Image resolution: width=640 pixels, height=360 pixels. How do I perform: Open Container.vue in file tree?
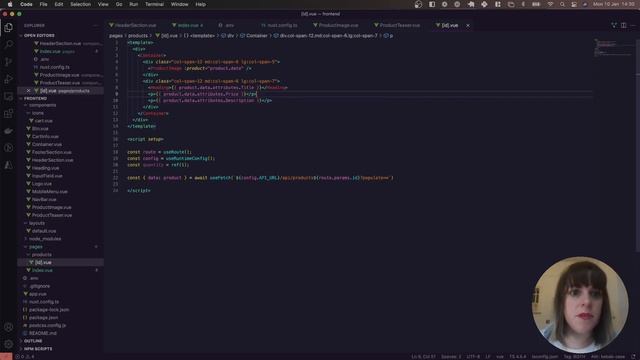tap(47, 144)
